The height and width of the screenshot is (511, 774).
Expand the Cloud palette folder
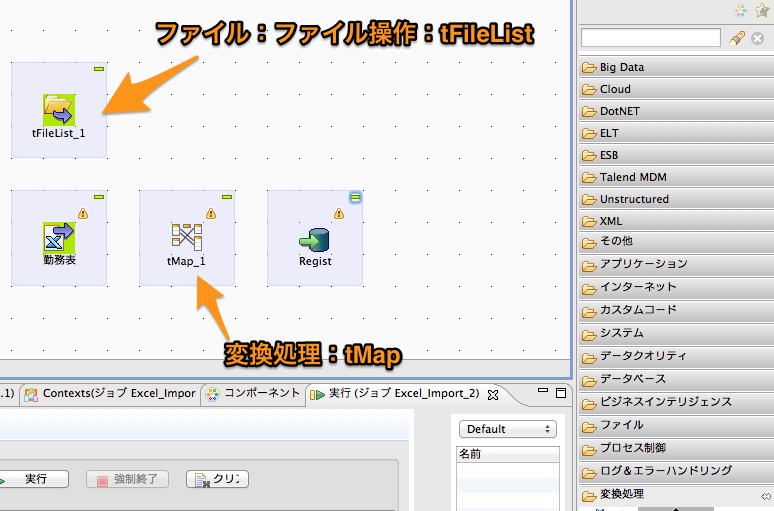click(x=676, y=89)
